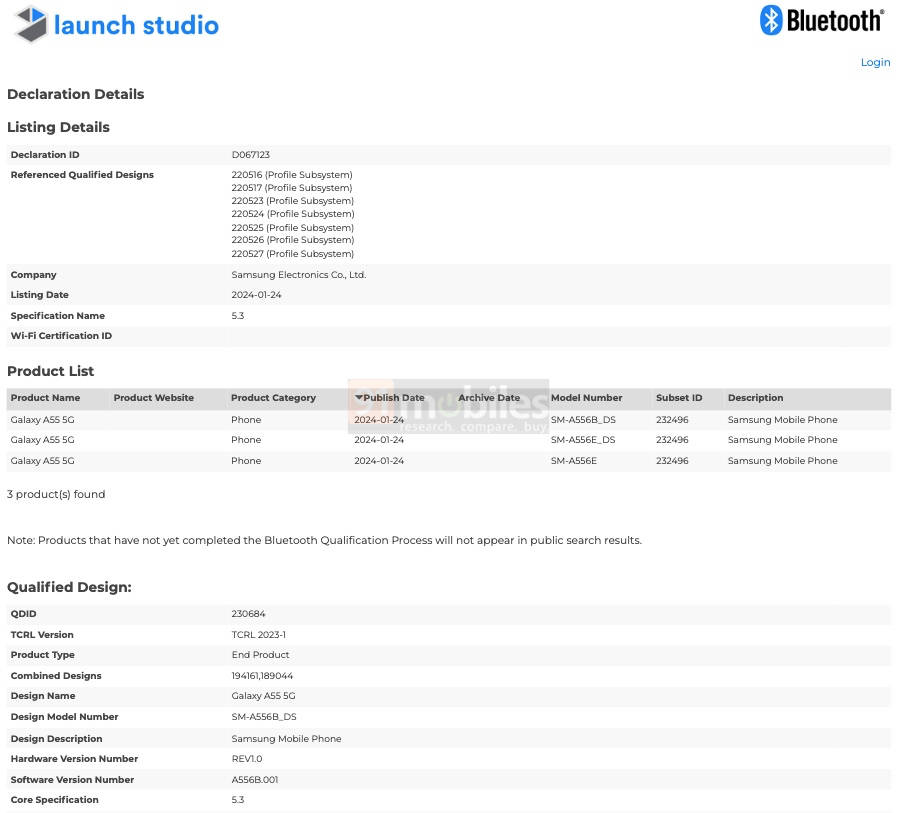Click model number SM-A556B_DS in Product List
The width and height of the screenshot is (897, 813).
pyautogui.click(x=583, y=419)
